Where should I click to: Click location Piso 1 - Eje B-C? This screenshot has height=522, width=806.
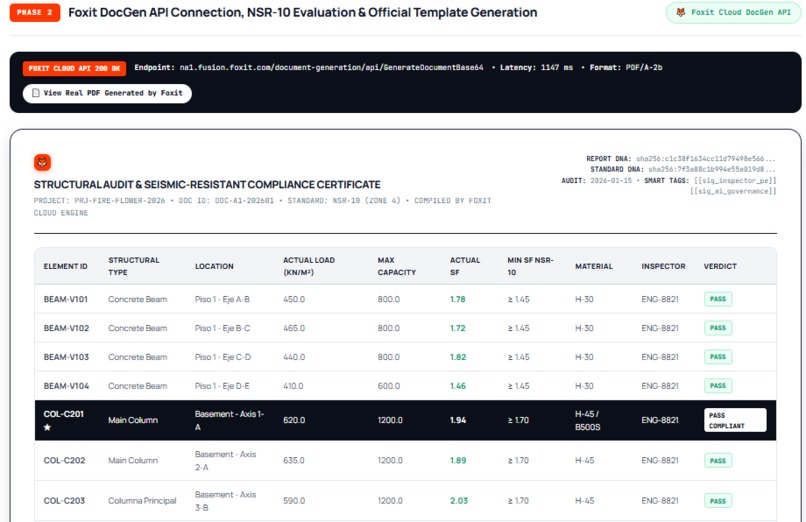point(223,328)
